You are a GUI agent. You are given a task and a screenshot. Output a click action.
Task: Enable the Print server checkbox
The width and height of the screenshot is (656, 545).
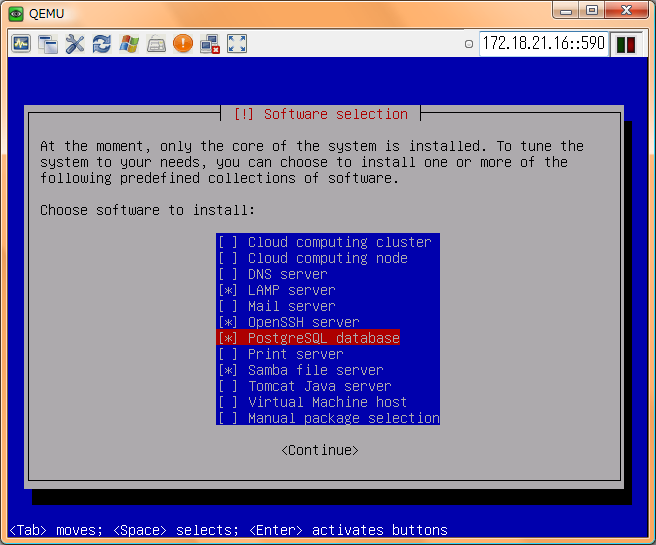pyautogui.click(x=228, y=354)
